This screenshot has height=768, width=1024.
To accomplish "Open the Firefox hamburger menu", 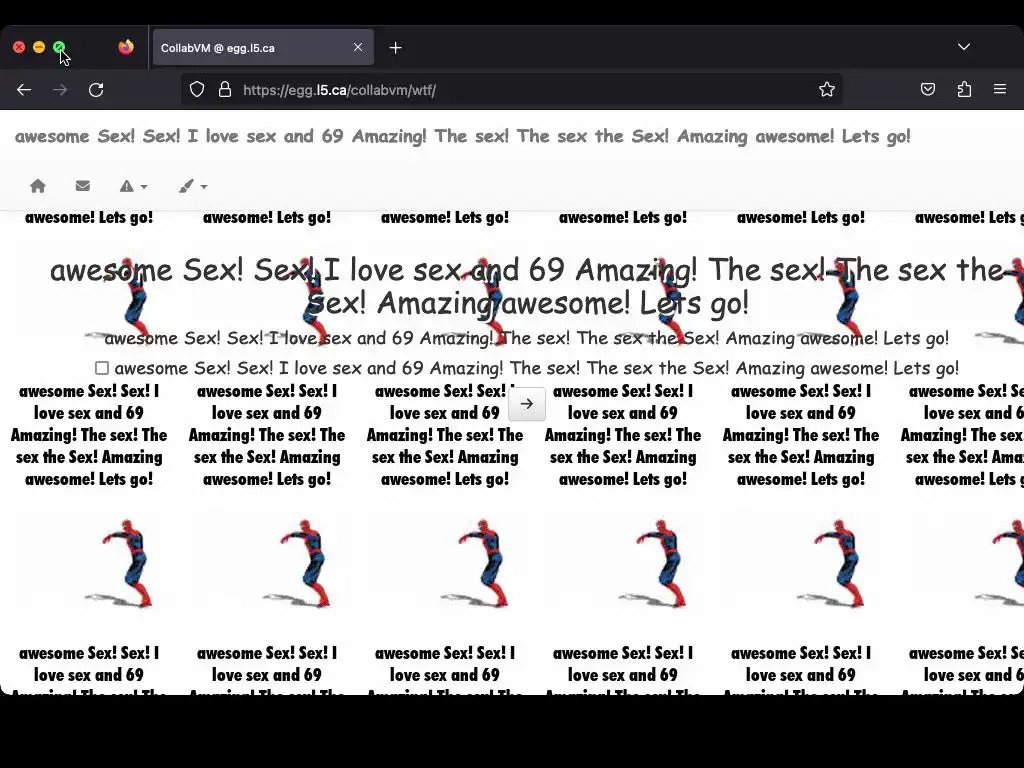I will (x=1000, y=89).
